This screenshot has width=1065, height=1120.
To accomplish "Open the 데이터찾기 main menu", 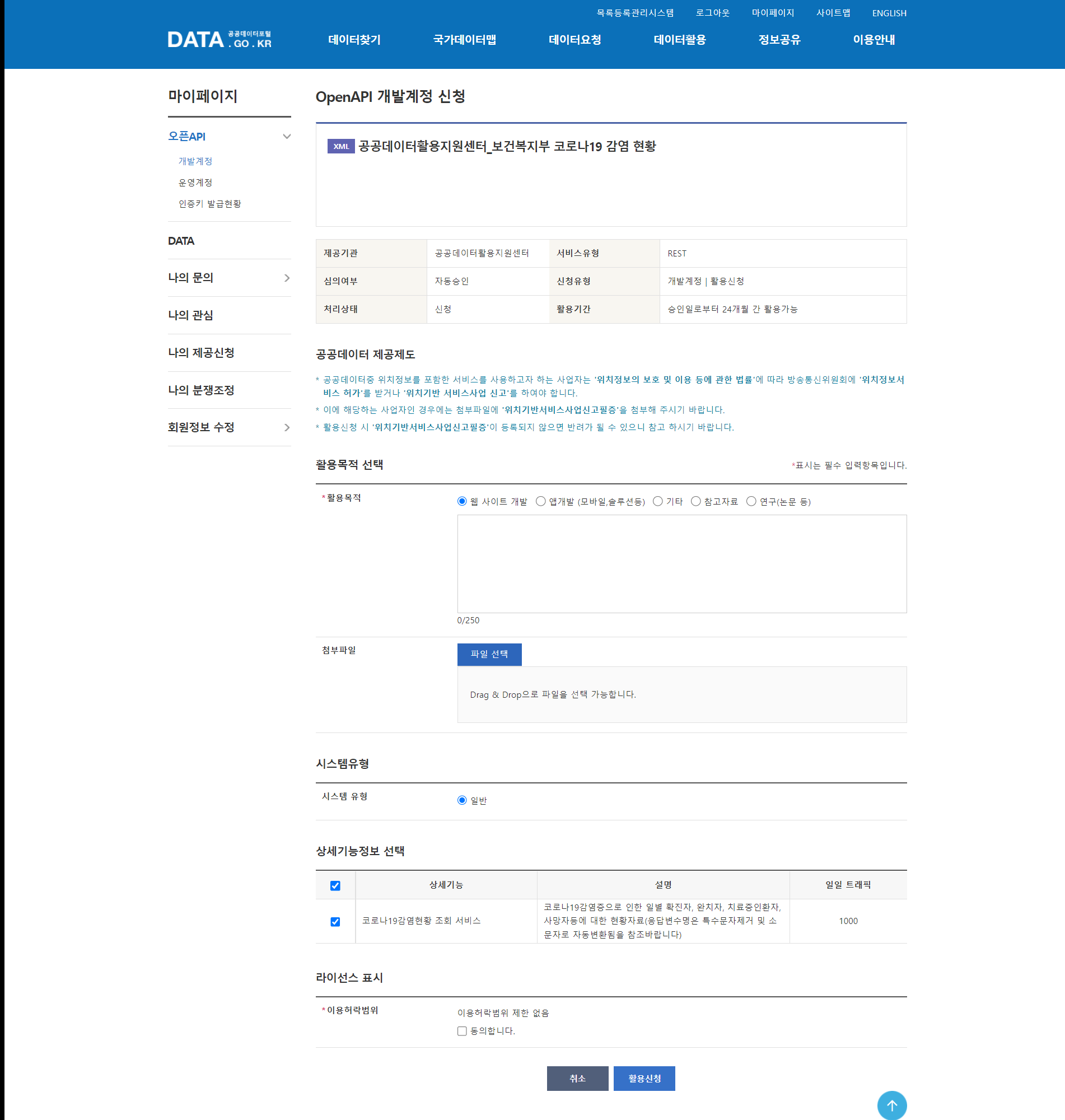I will (354, 40).
